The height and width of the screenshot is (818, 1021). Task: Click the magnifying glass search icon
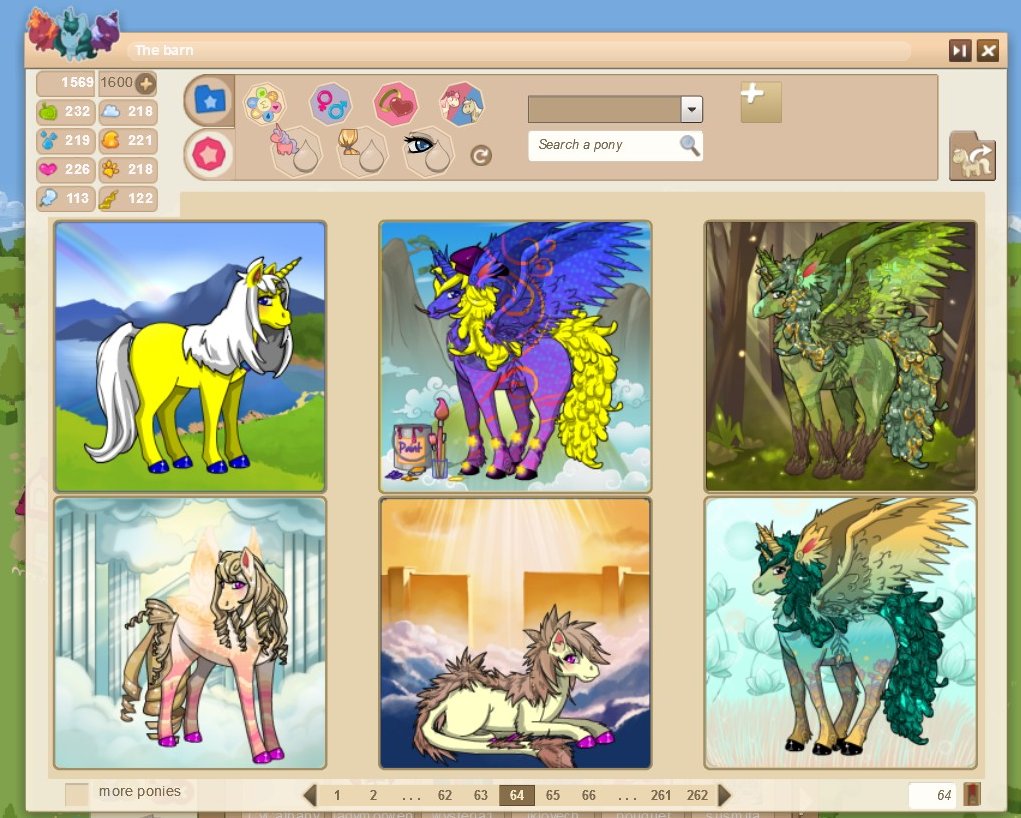point(690,145)
